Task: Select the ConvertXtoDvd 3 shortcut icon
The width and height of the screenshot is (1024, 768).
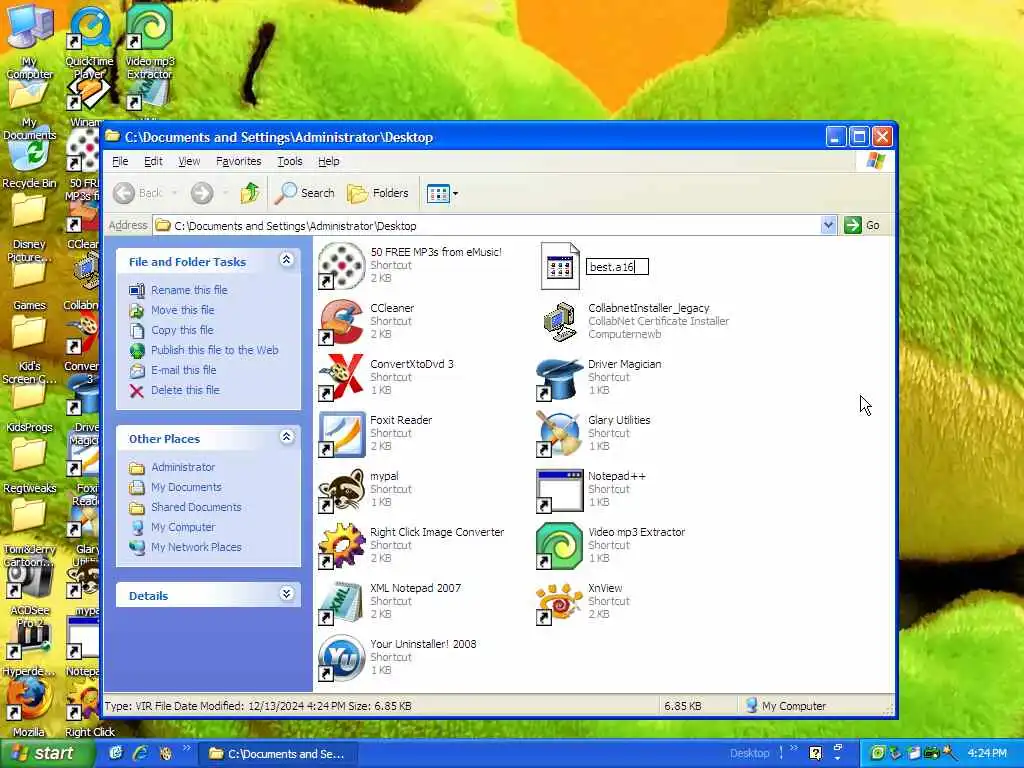Action: (x=341, y=377)
